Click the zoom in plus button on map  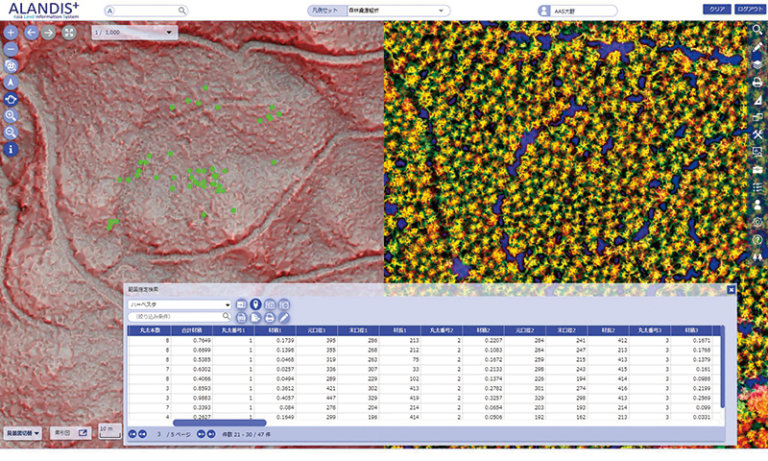(11, 32)
